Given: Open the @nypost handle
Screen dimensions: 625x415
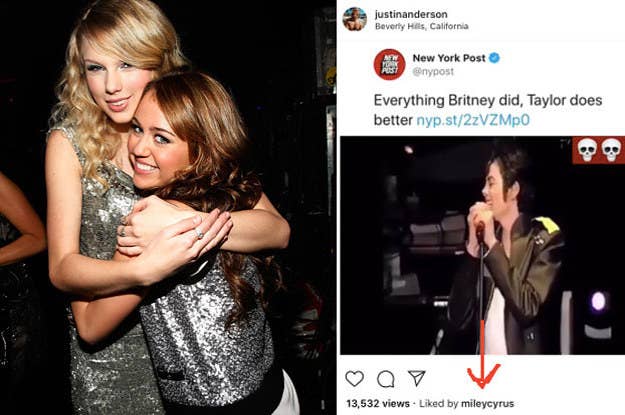Looking at the screenshot, I should (x=433, y=72).
